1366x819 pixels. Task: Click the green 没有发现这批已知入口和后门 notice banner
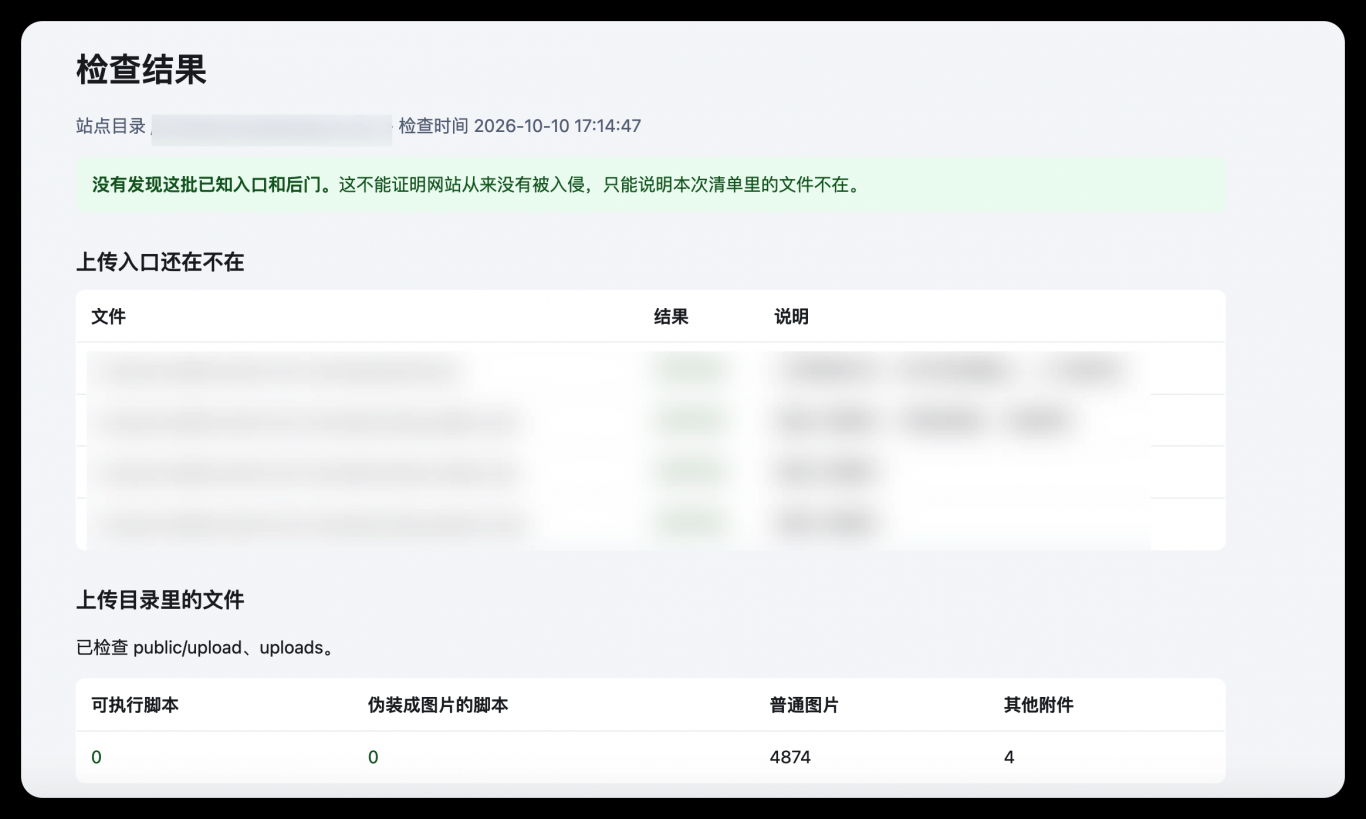click(x=650, y=185)
